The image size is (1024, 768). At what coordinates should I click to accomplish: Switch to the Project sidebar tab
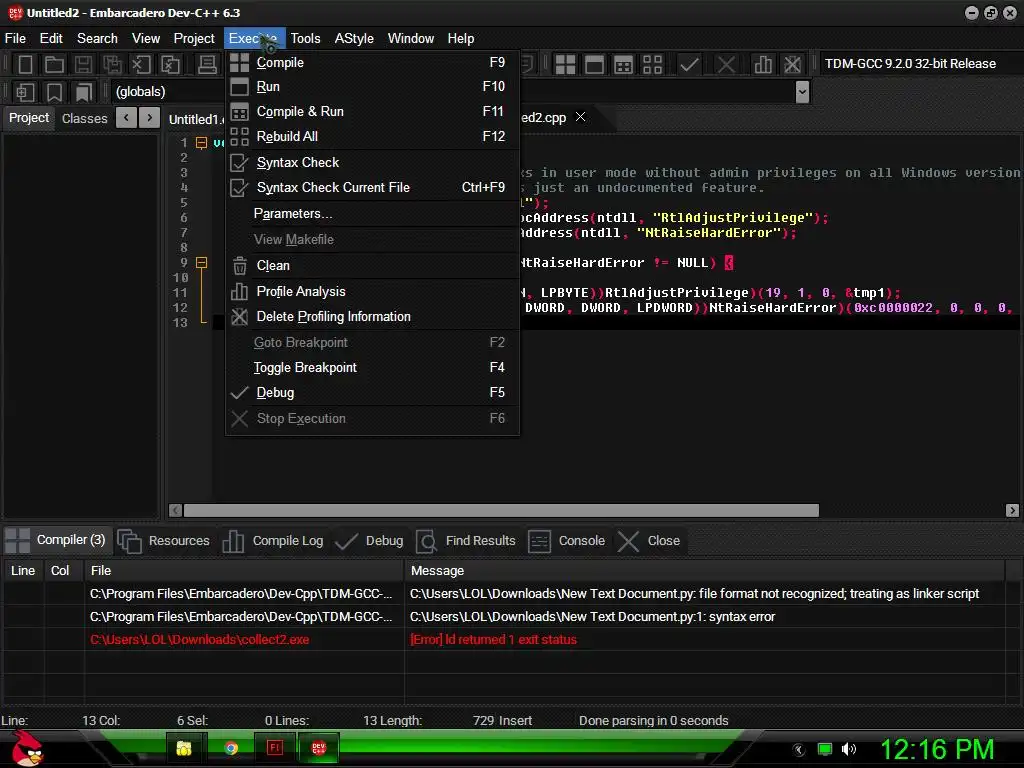pyautogui.click(x=29, y=118)
